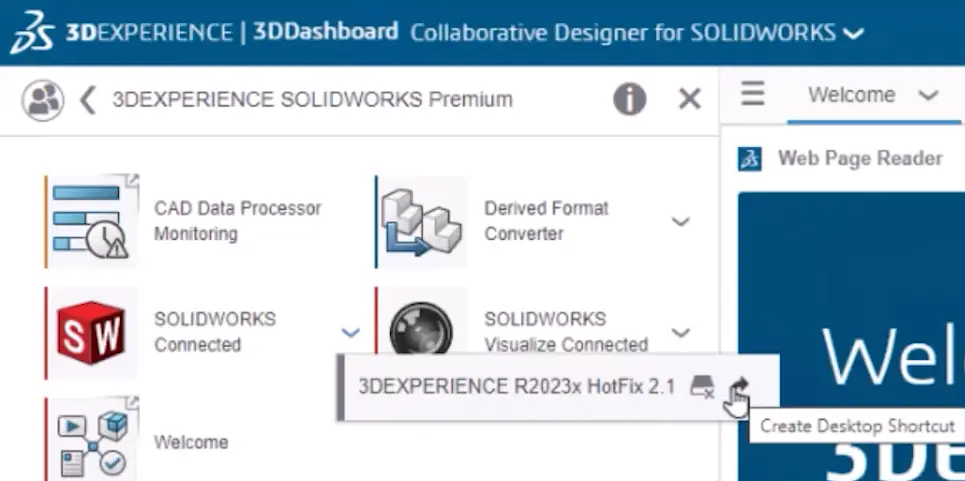Click the SOLIDWORKS Visualize Connected label
Viewport: 965px width, 481px height.
pos(566,332)
